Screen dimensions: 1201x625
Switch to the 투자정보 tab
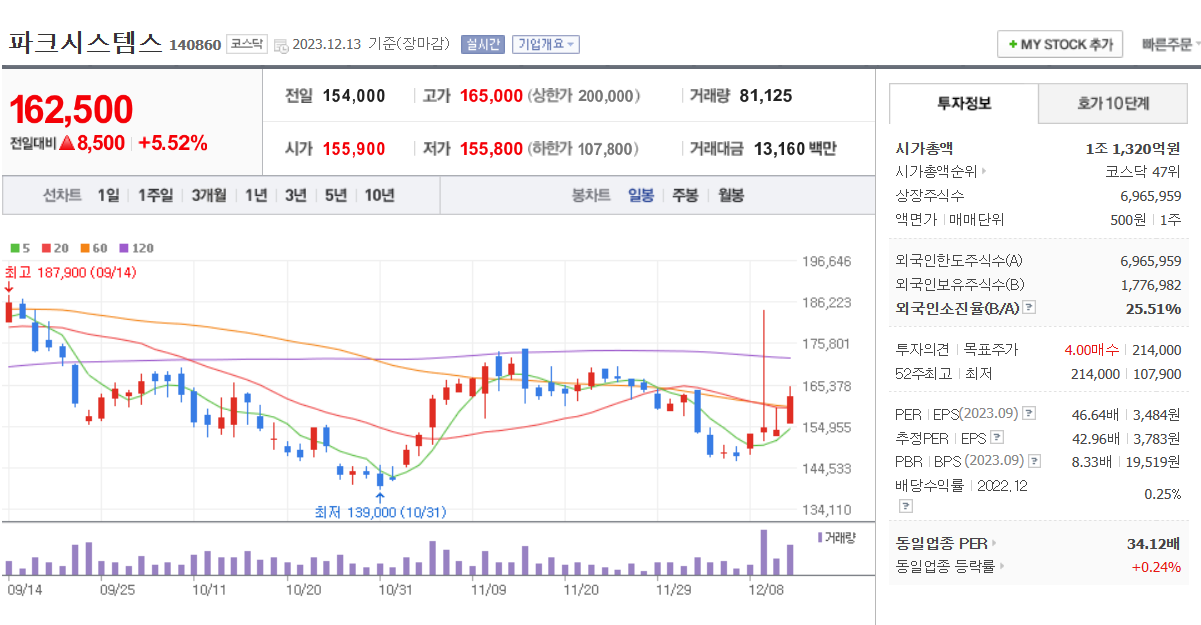pos(964,103)
